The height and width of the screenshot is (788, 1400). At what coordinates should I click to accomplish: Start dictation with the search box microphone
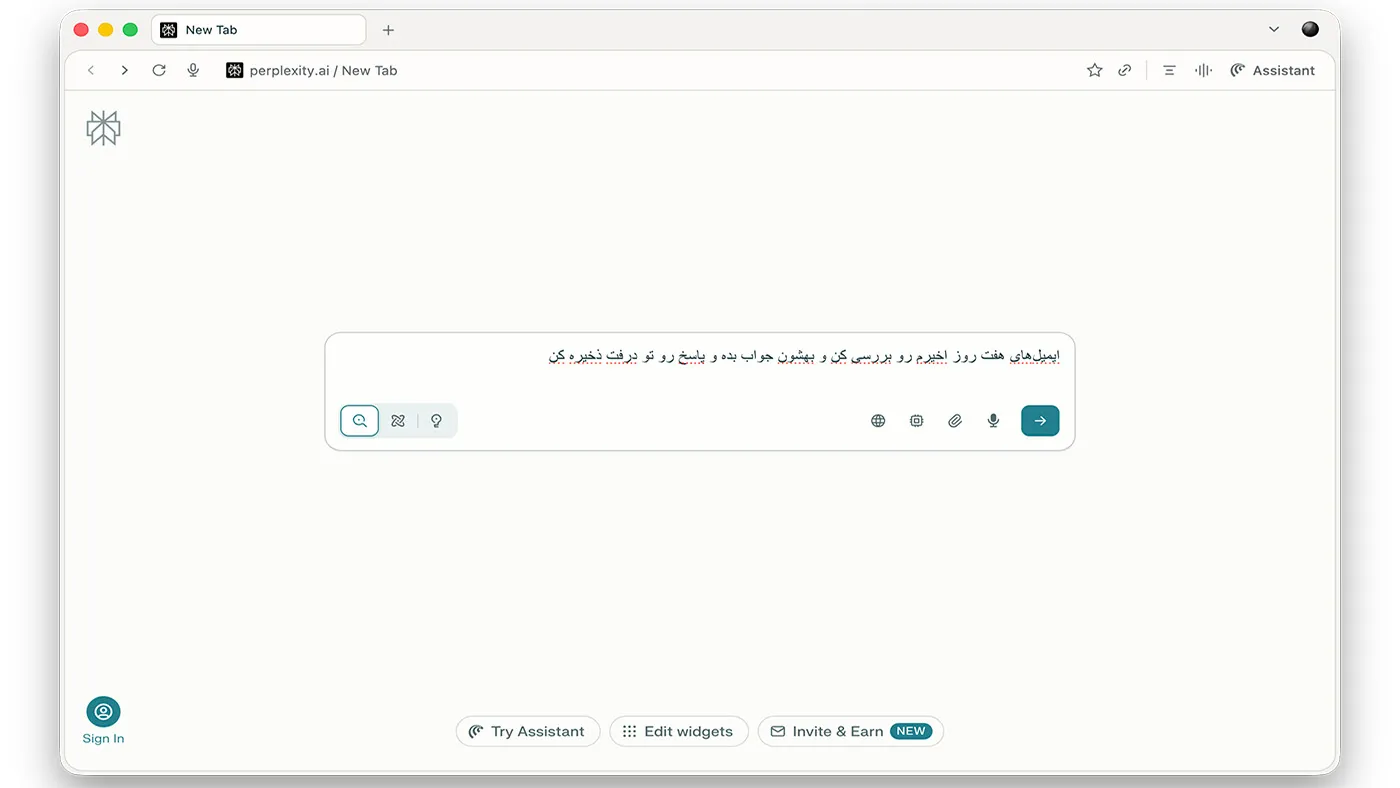(x=993, y=421)
